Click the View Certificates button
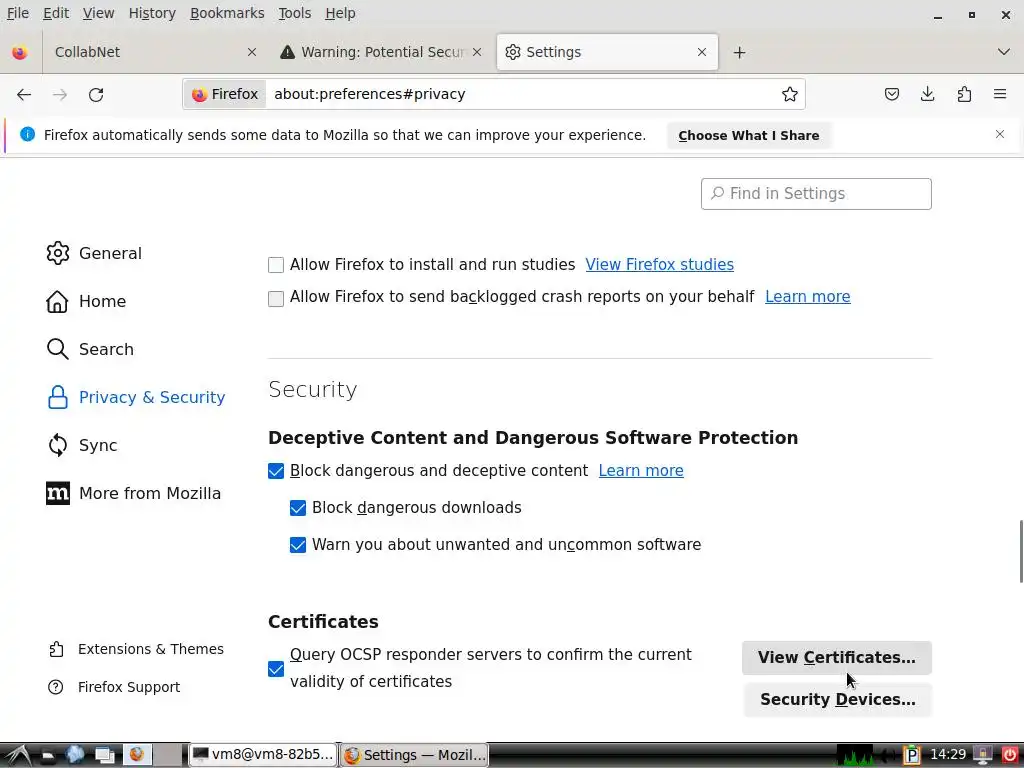 [836, 657]
